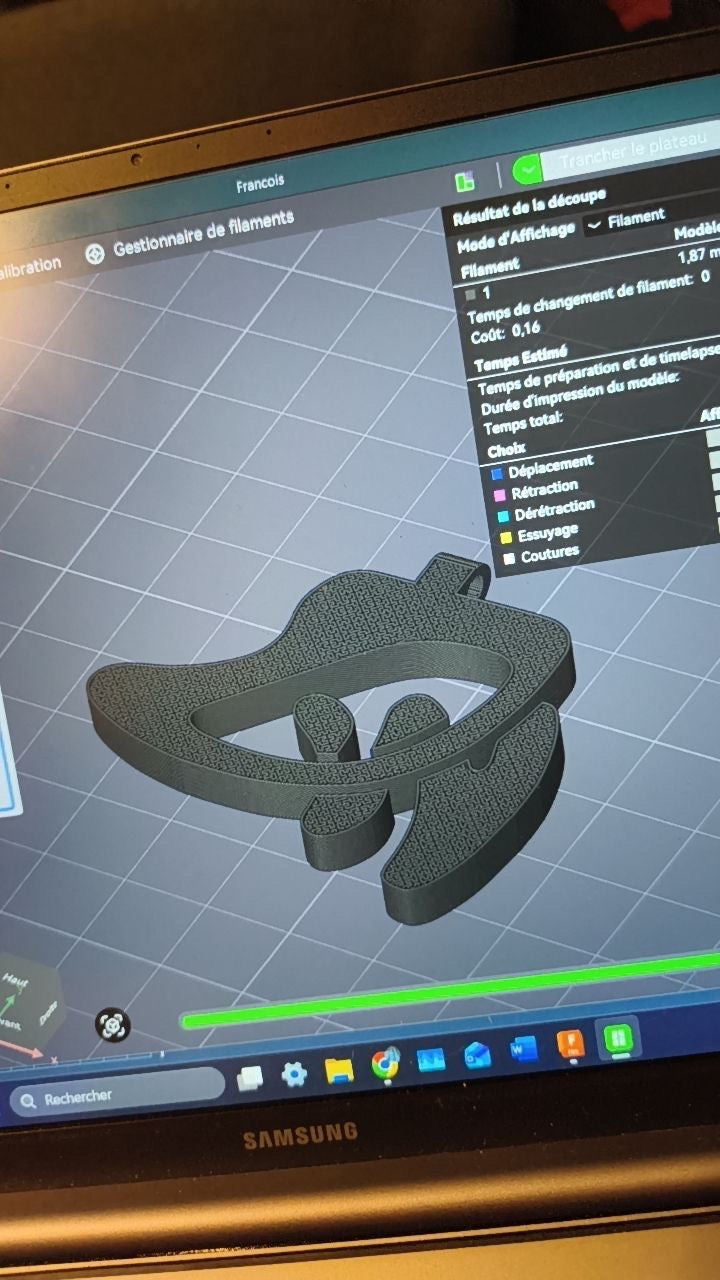Open the Calibration menu
Screen dimensions: 720x1280
[30, 268]
